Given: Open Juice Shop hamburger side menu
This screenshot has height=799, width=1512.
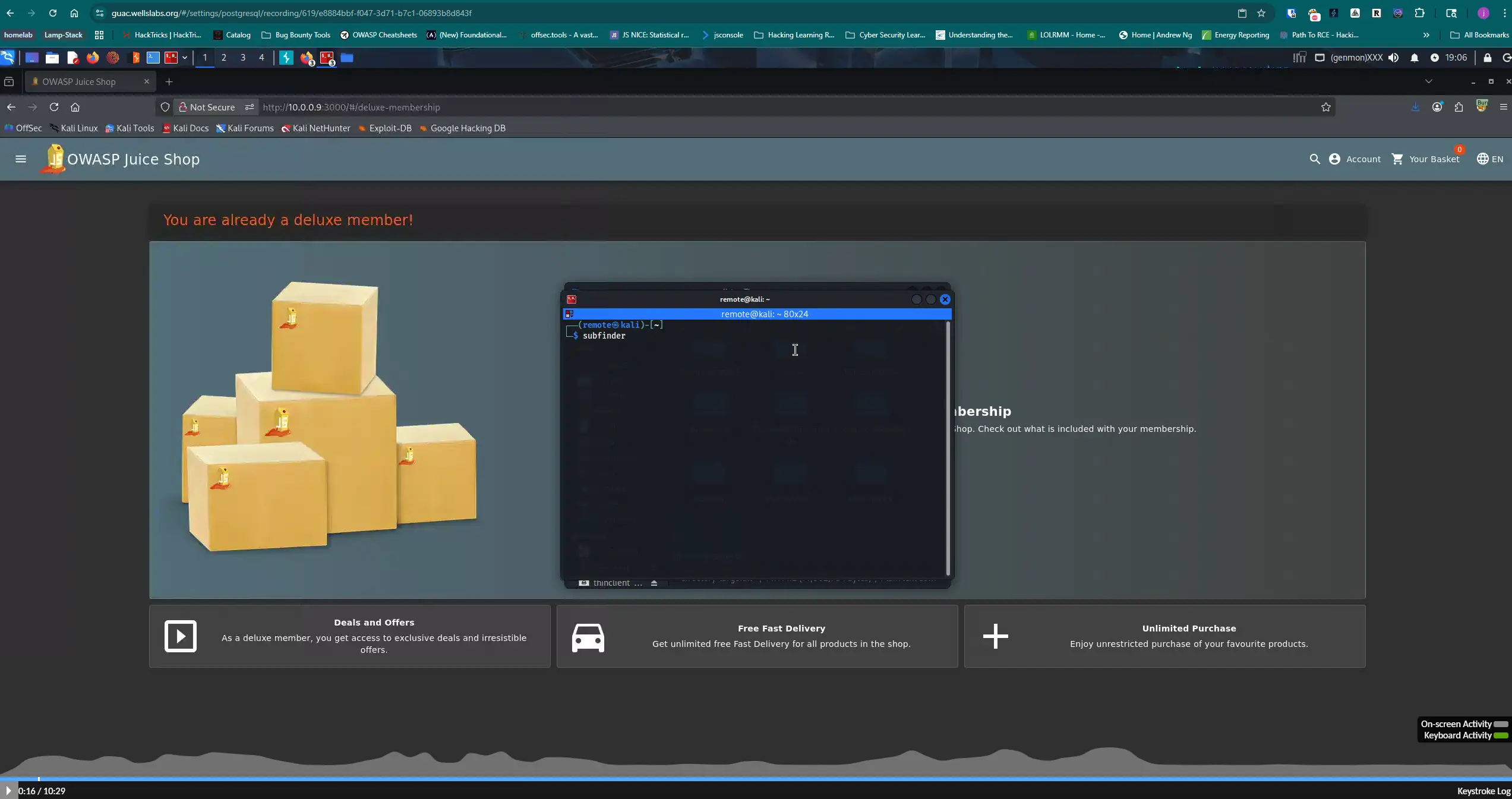Looking at the screenshot, I should [21, 159].
